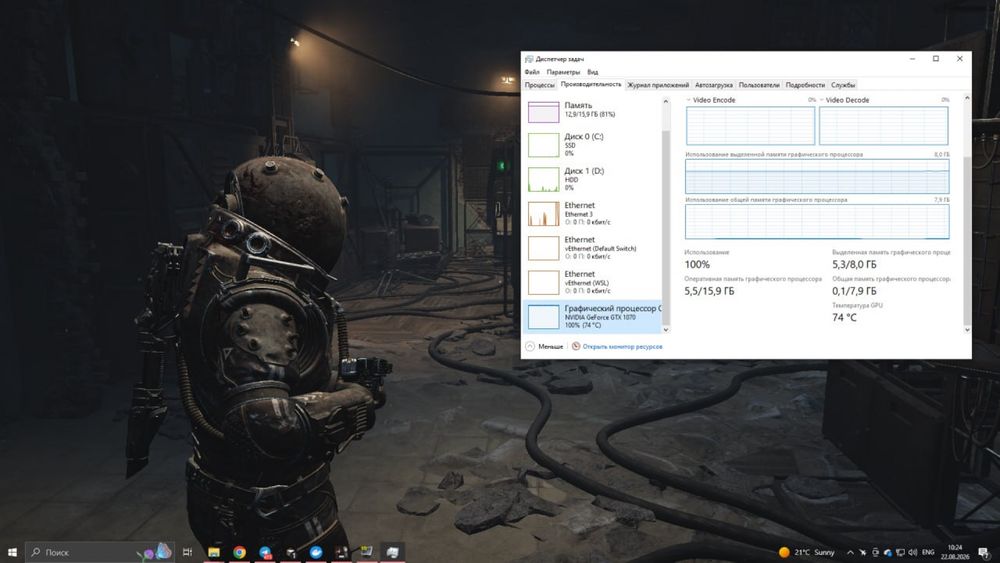Select Диск 0 (C:) SSD entry
The image size is (1000, 563).
[592, 145]
